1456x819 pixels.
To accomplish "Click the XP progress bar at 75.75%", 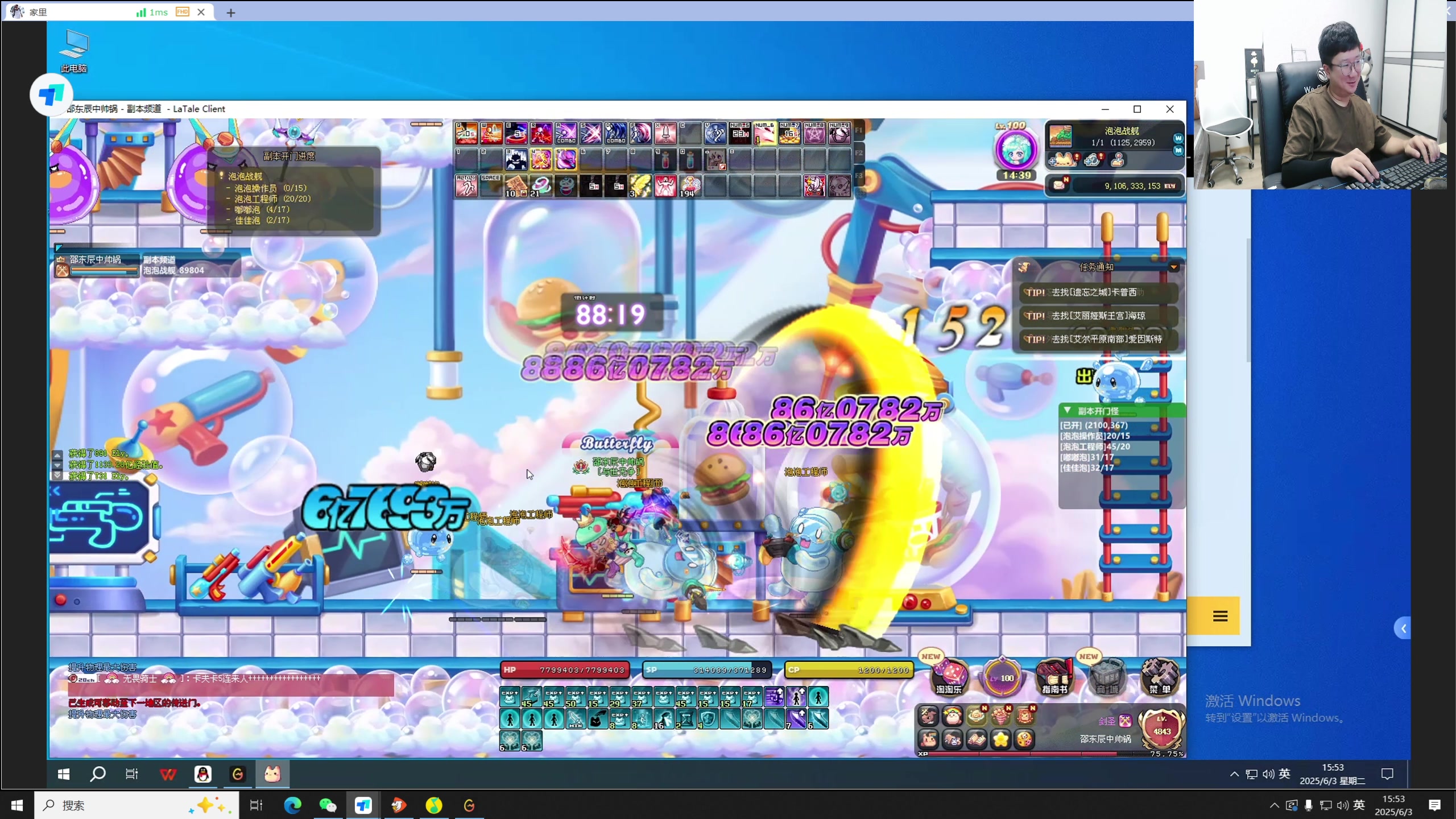I will pyautogui.click(x=1050, y=754).
